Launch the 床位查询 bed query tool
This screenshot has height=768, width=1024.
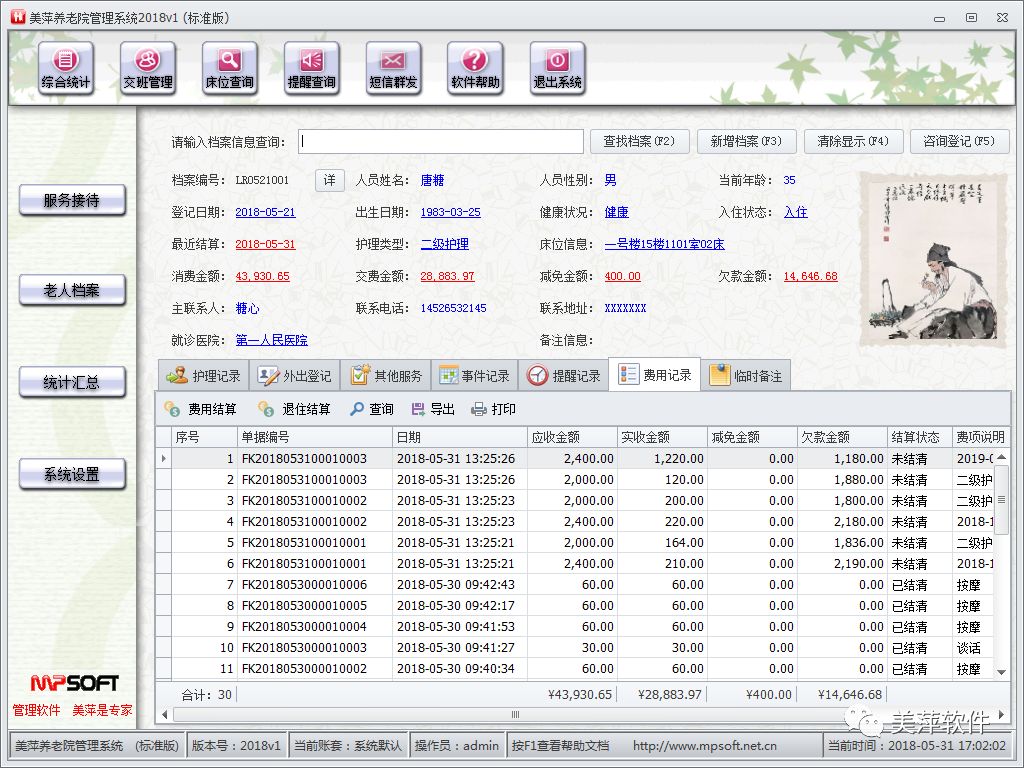pos(229,68)
